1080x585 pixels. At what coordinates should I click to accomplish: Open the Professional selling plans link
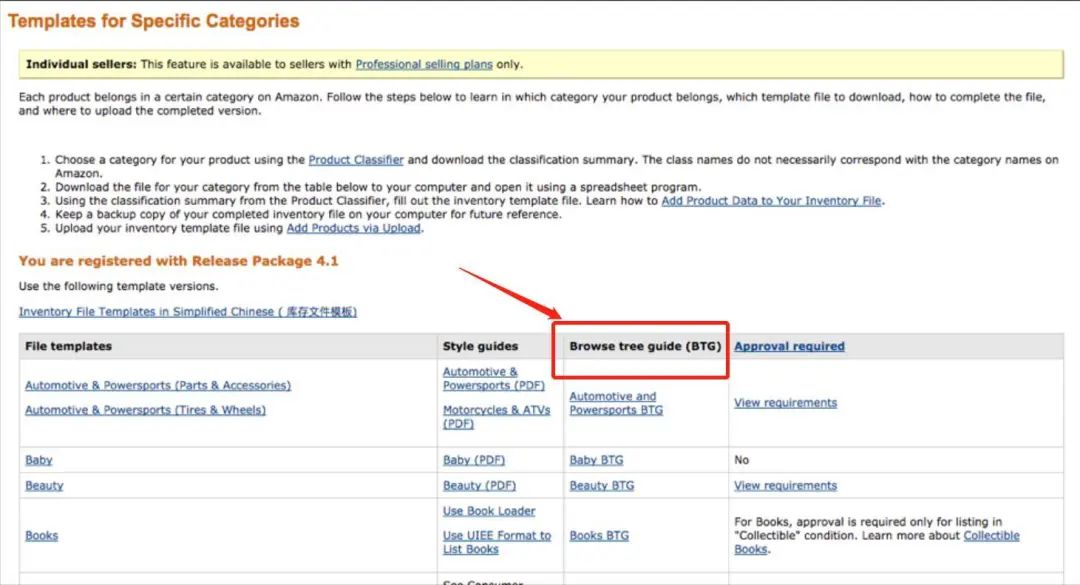tap(424, 65)
